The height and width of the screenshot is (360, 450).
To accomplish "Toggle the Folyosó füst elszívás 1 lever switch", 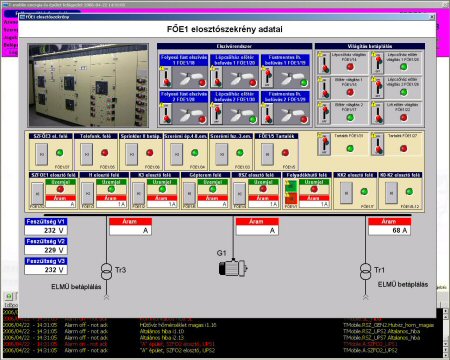I will [x=166, y=77].
